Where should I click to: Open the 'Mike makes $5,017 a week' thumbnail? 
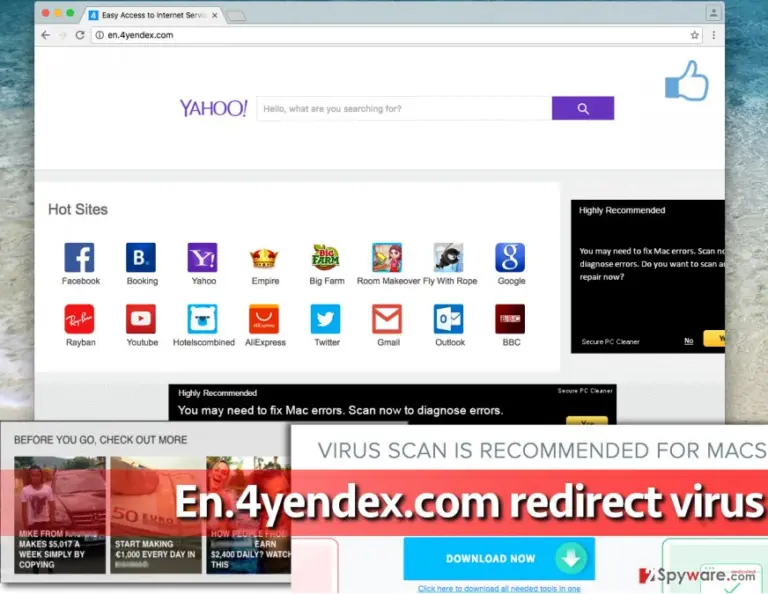point(60,515)
